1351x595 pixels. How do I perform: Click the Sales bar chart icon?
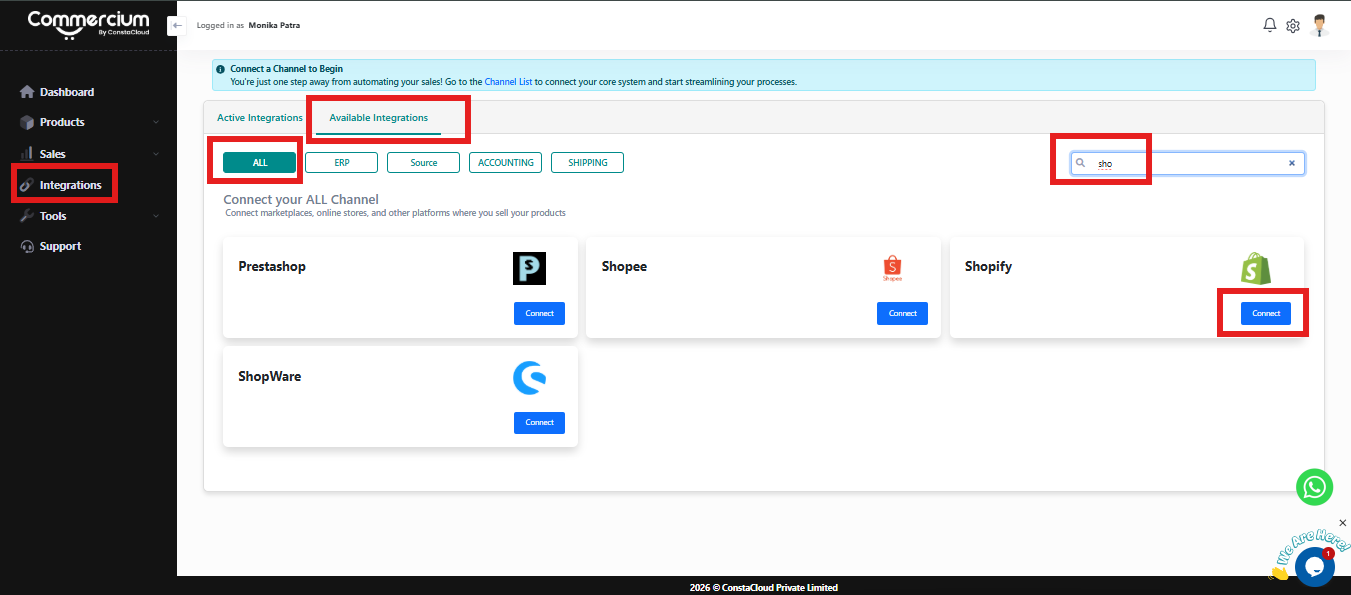[x=27, y=154]
